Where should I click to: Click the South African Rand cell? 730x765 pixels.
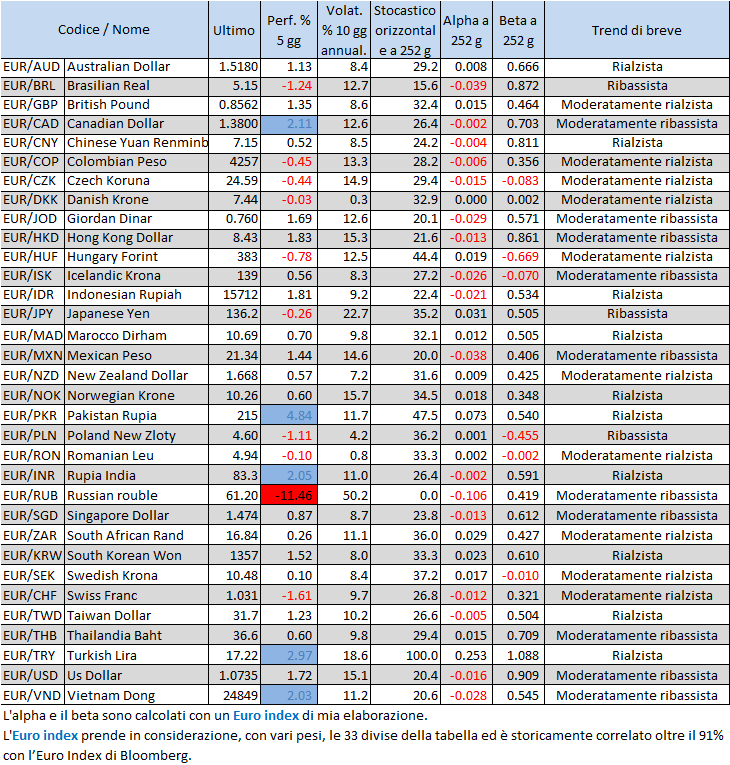[137, 536]
